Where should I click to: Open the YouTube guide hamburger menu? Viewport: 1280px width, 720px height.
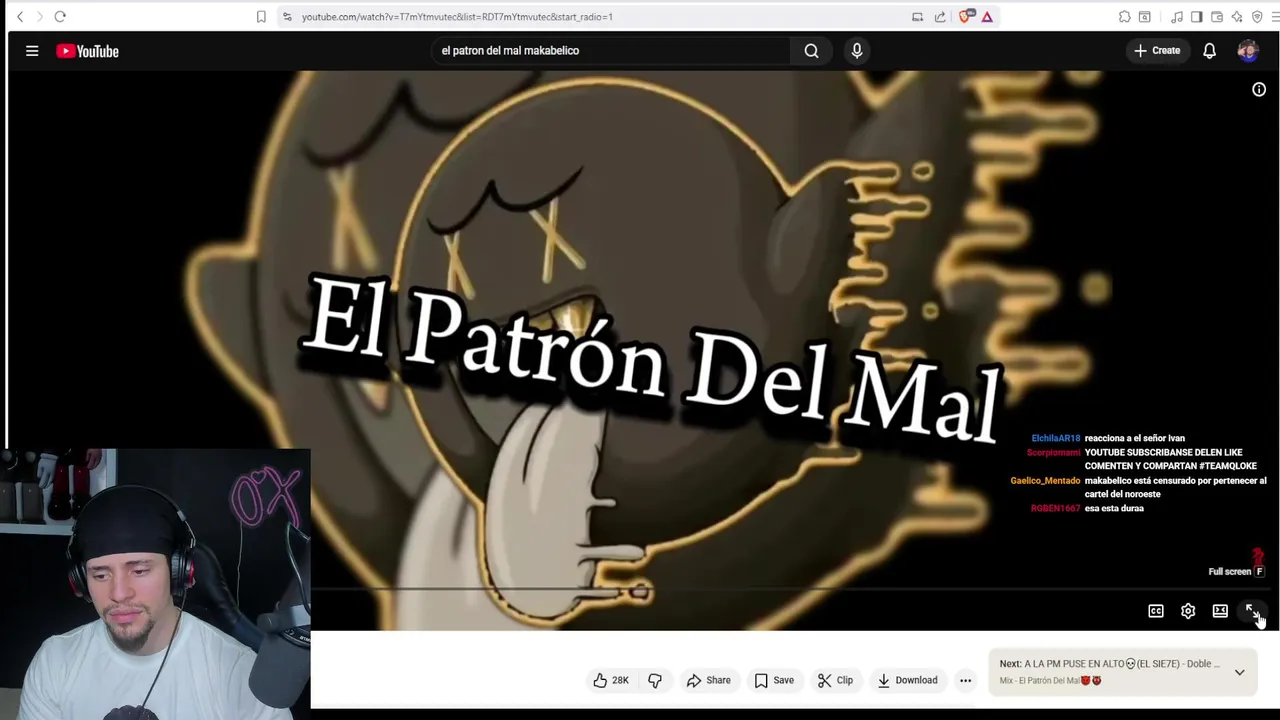click(x=32, y=51)
